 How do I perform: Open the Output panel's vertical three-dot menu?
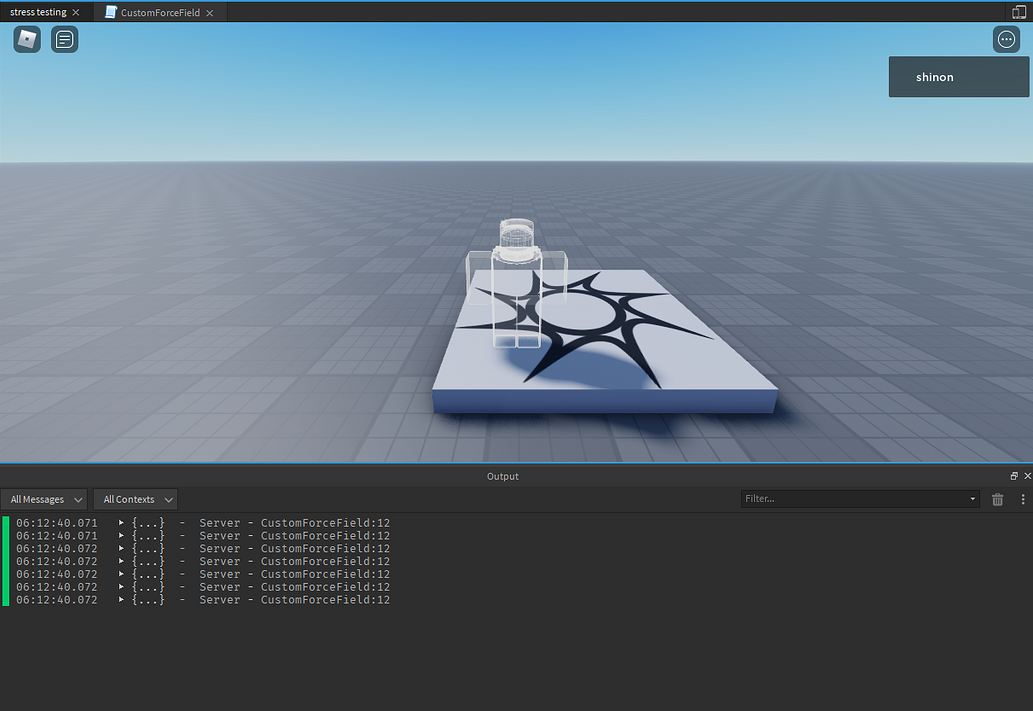(1022, 499)
